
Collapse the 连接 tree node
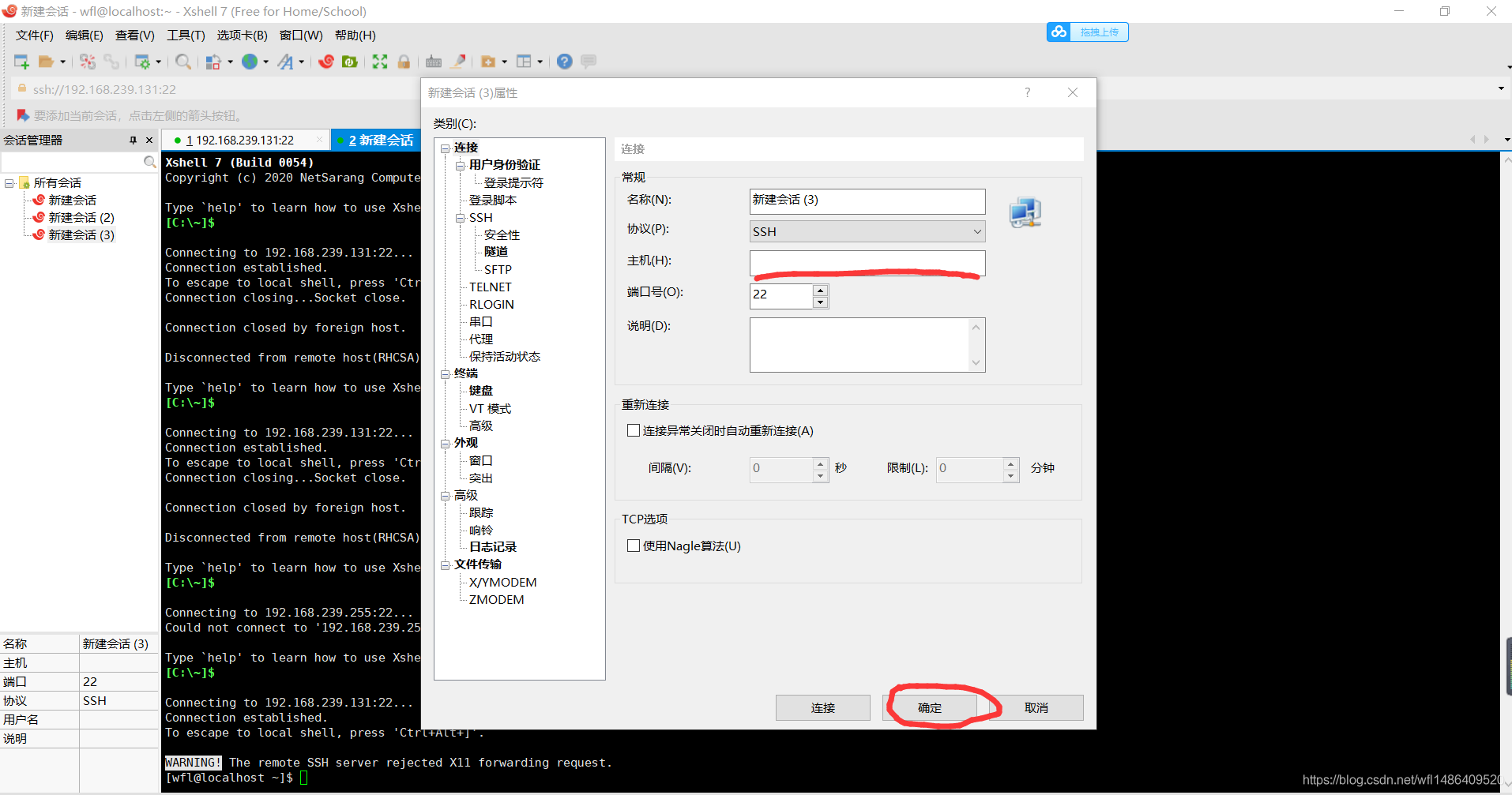pos(446,148)
